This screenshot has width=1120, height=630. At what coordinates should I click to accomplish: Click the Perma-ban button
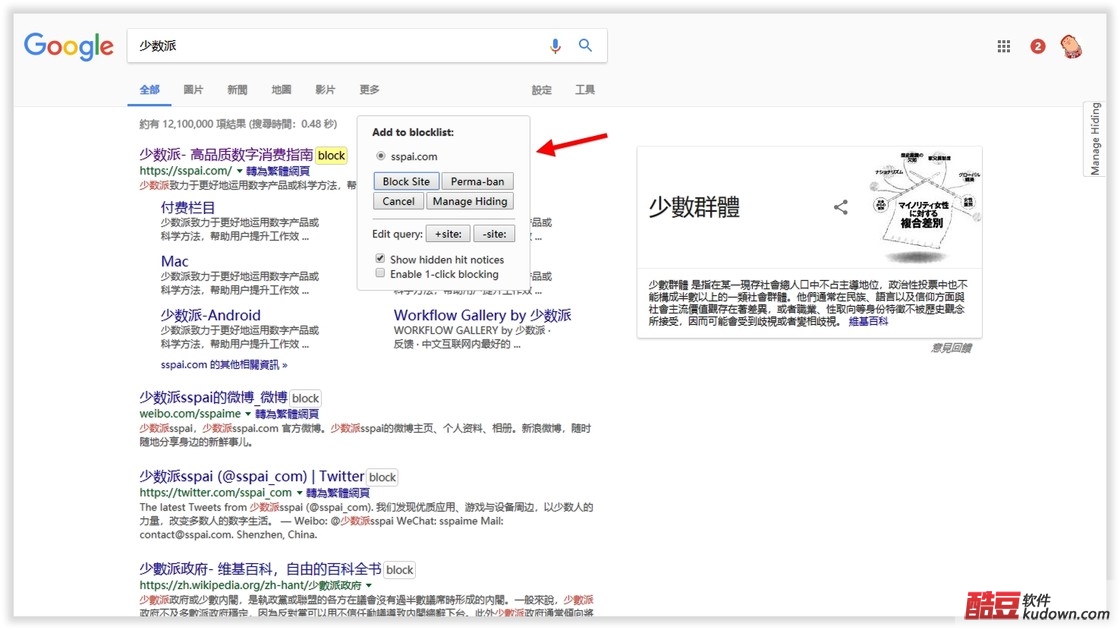[x=477, y=181]
